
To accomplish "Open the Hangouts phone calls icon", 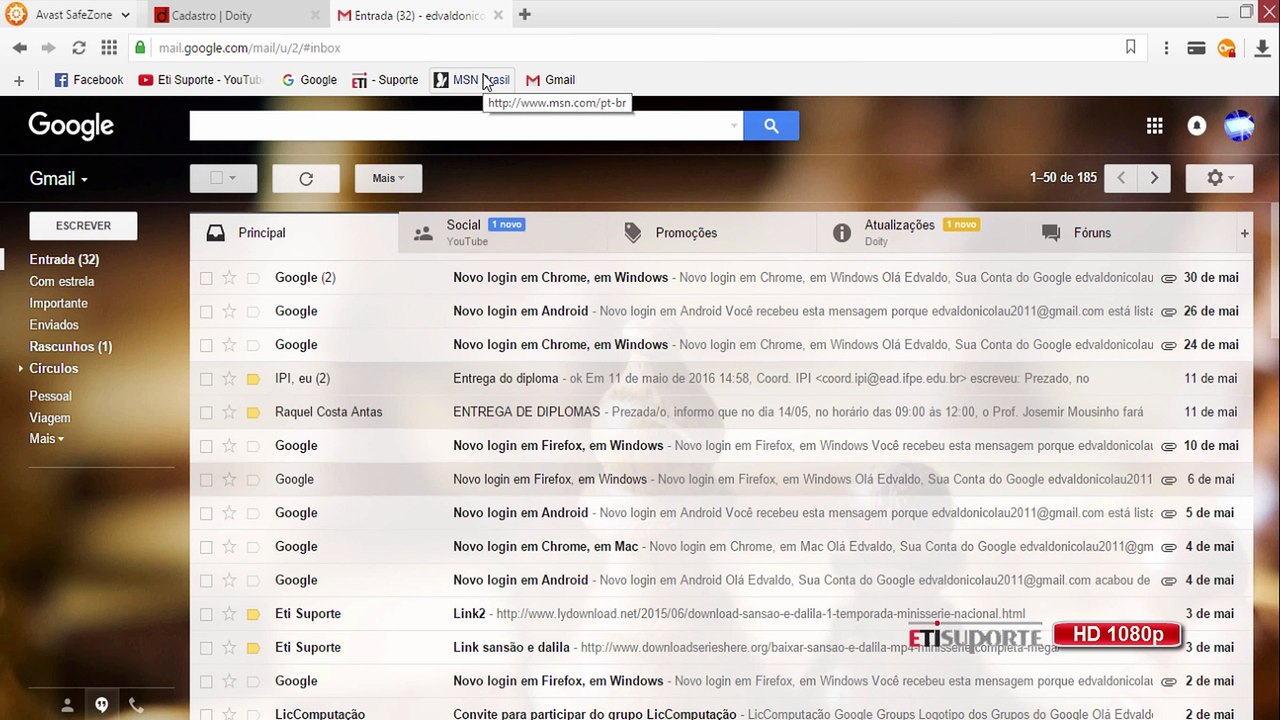I will click(136, 705).
